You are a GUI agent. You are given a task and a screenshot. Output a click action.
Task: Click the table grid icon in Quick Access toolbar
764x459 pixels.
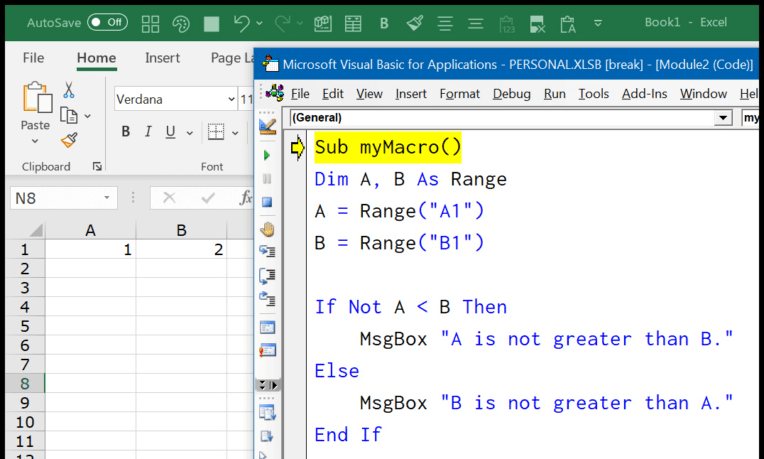[x=353, y=23]
